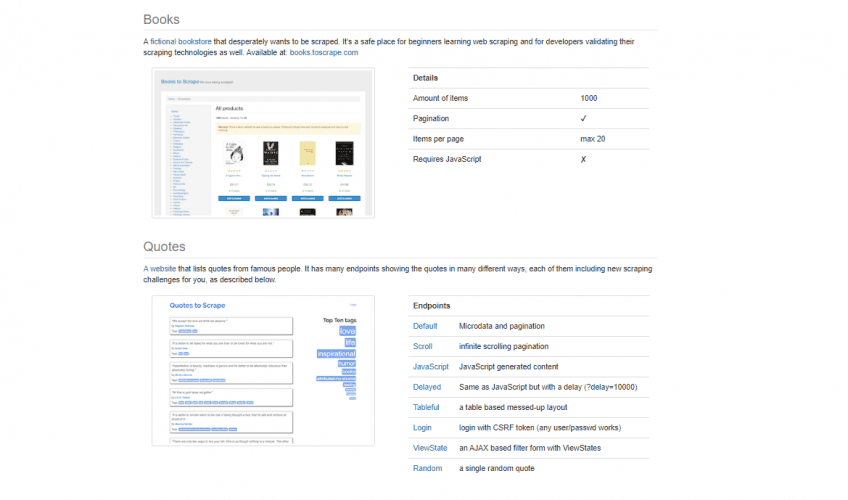Open 'A website' link under Quotes
Screen dimensions: 848x500
[159, 269]
